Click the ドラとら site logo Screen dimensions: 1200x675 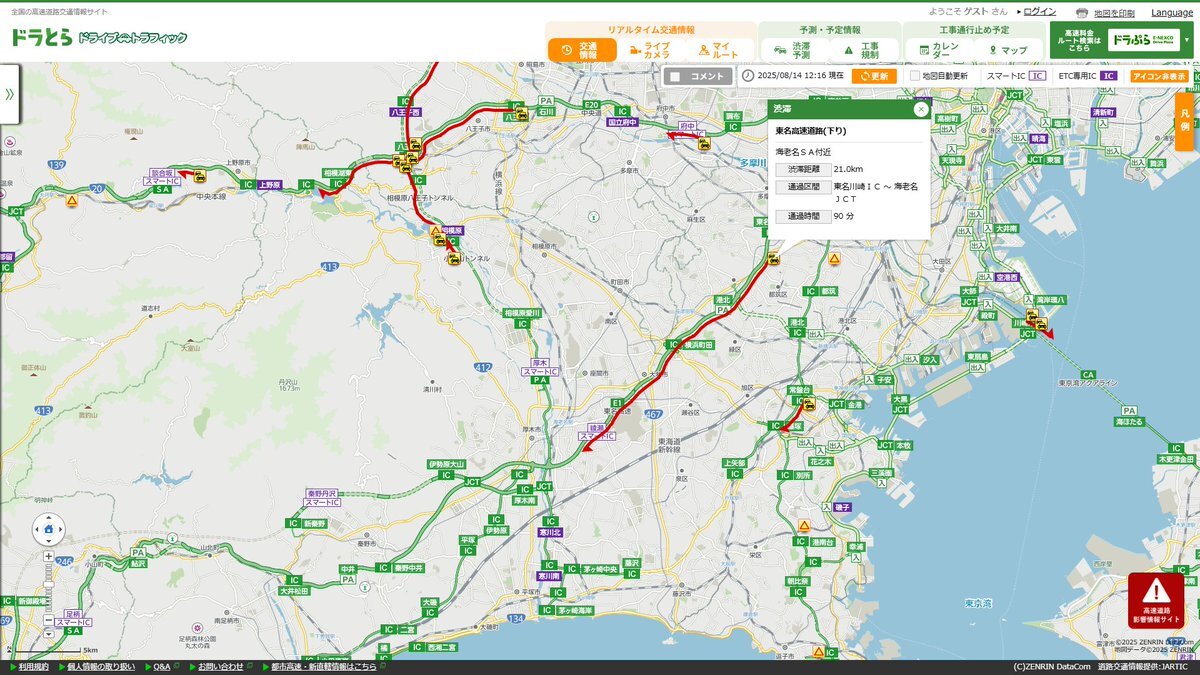coord(99,38)
